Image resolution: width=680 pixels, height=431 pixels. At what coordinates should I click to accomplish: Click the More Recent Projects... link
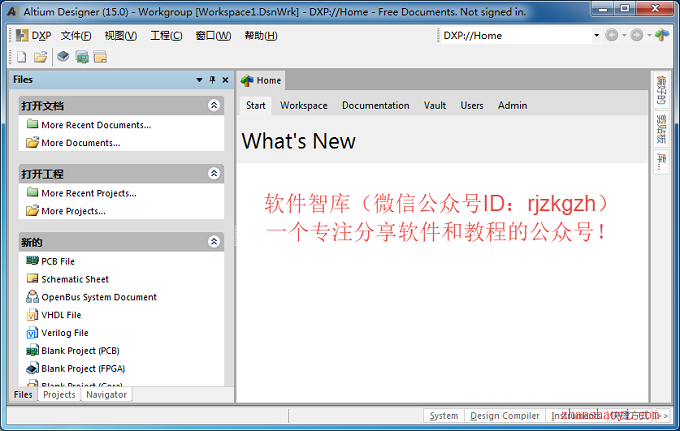point(89,193)
